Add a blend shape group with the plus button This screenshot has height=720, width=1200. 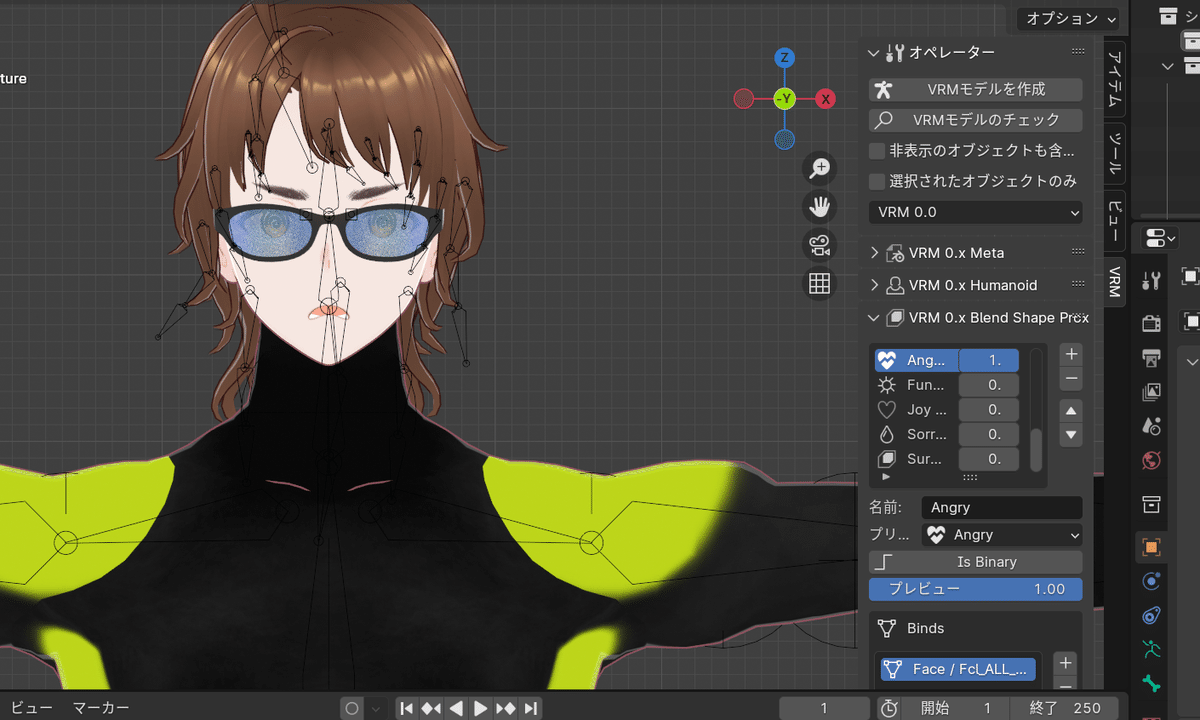point(1071,354)
